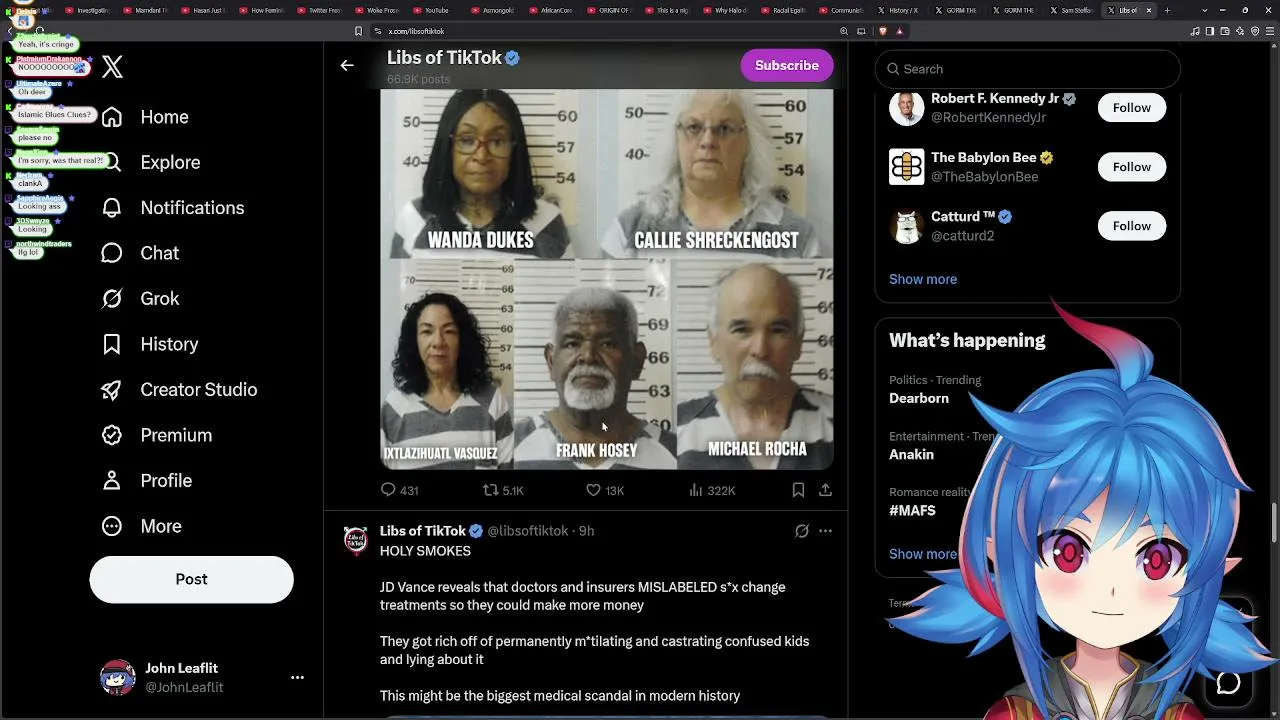Show more suggested accounts to follow

(x=923, y=279)
